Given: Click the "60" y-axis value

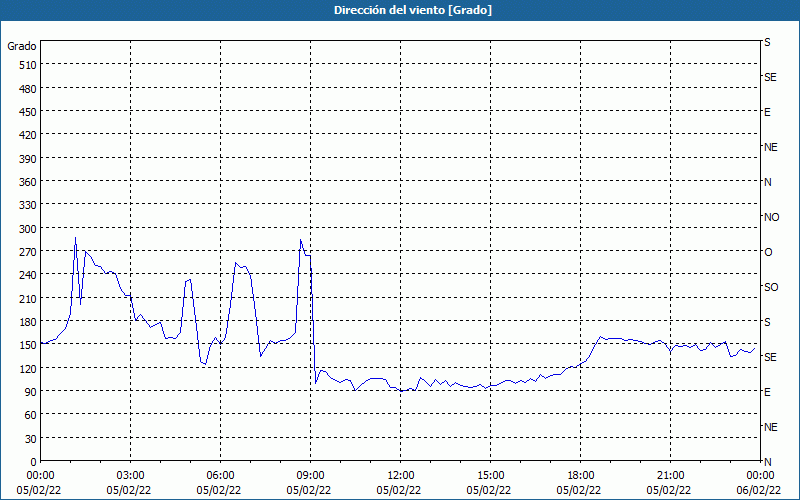Looking at the screenshot, I should coord(31,415).
